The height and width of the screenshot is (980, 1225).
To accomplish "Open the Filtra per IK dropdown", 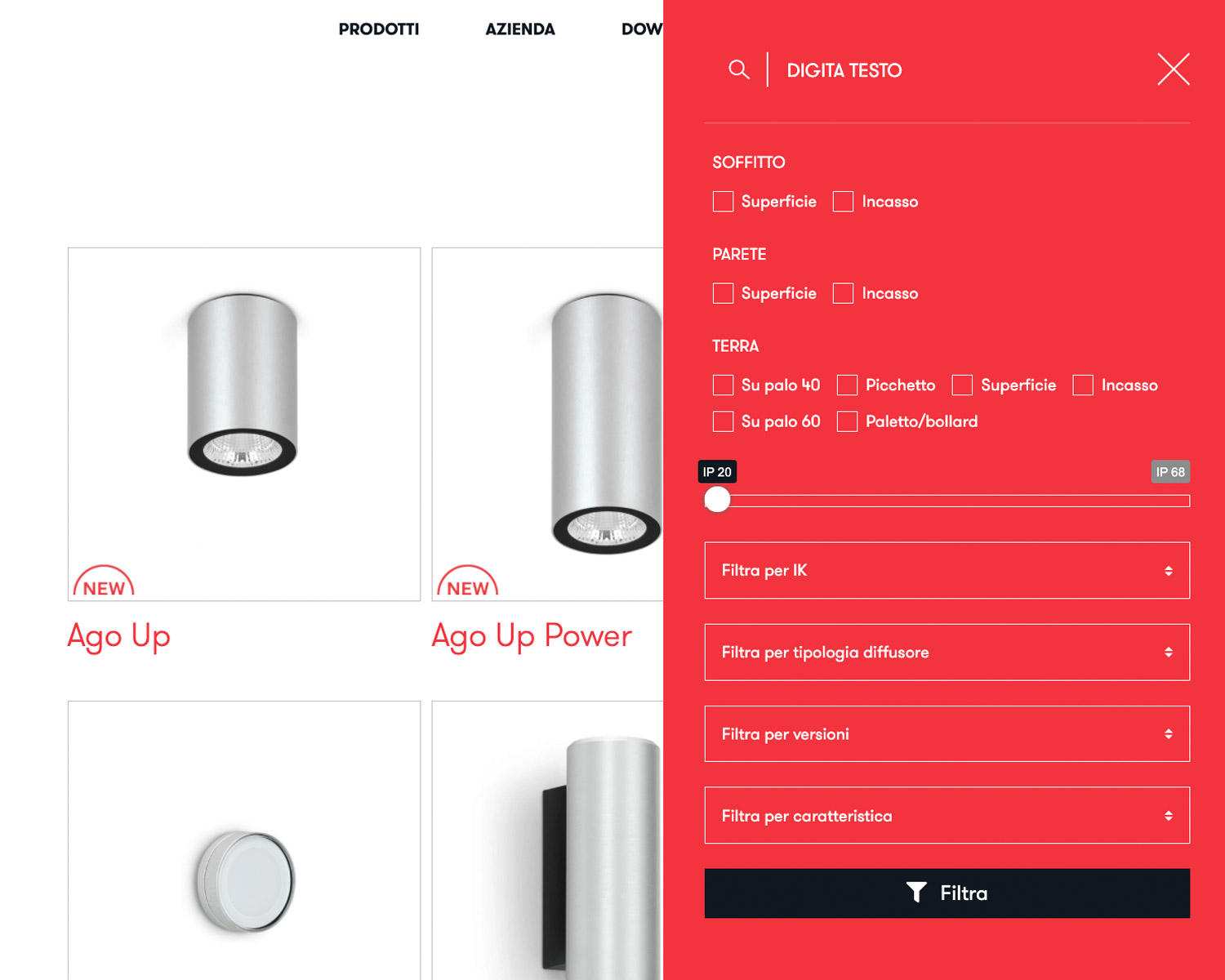I will click(x=947, y=570).
